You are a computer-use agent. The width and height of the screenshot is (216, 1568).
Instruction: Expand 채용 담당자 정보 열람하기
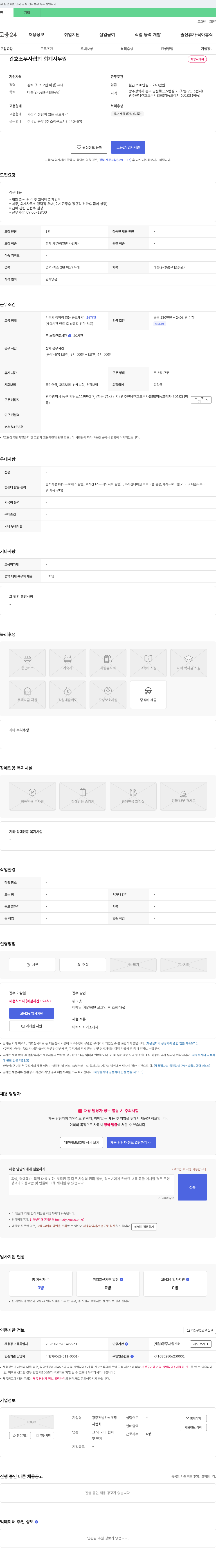tap(131, 1142)
